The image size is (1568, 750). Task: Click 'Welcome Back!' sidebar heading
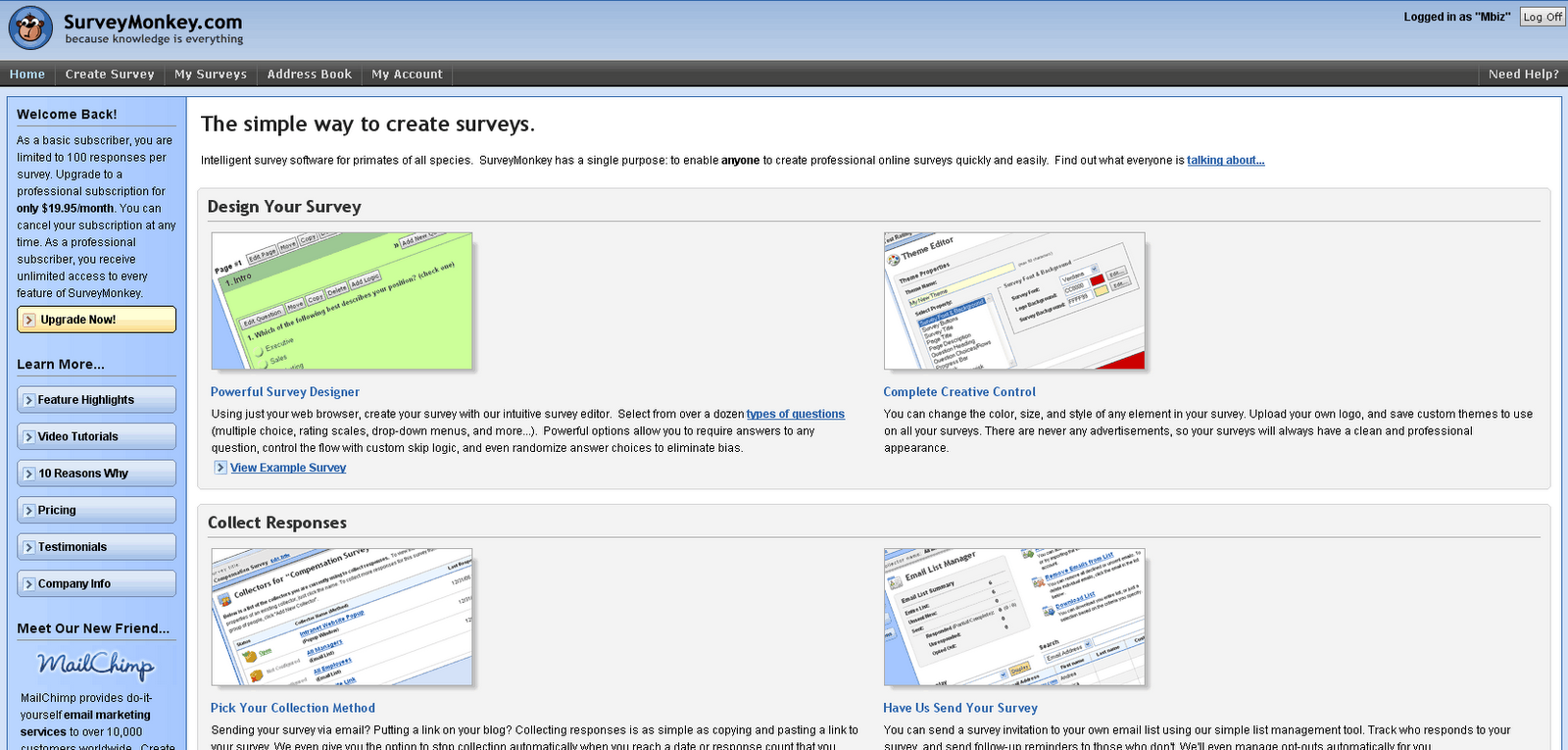coord(67,115)
